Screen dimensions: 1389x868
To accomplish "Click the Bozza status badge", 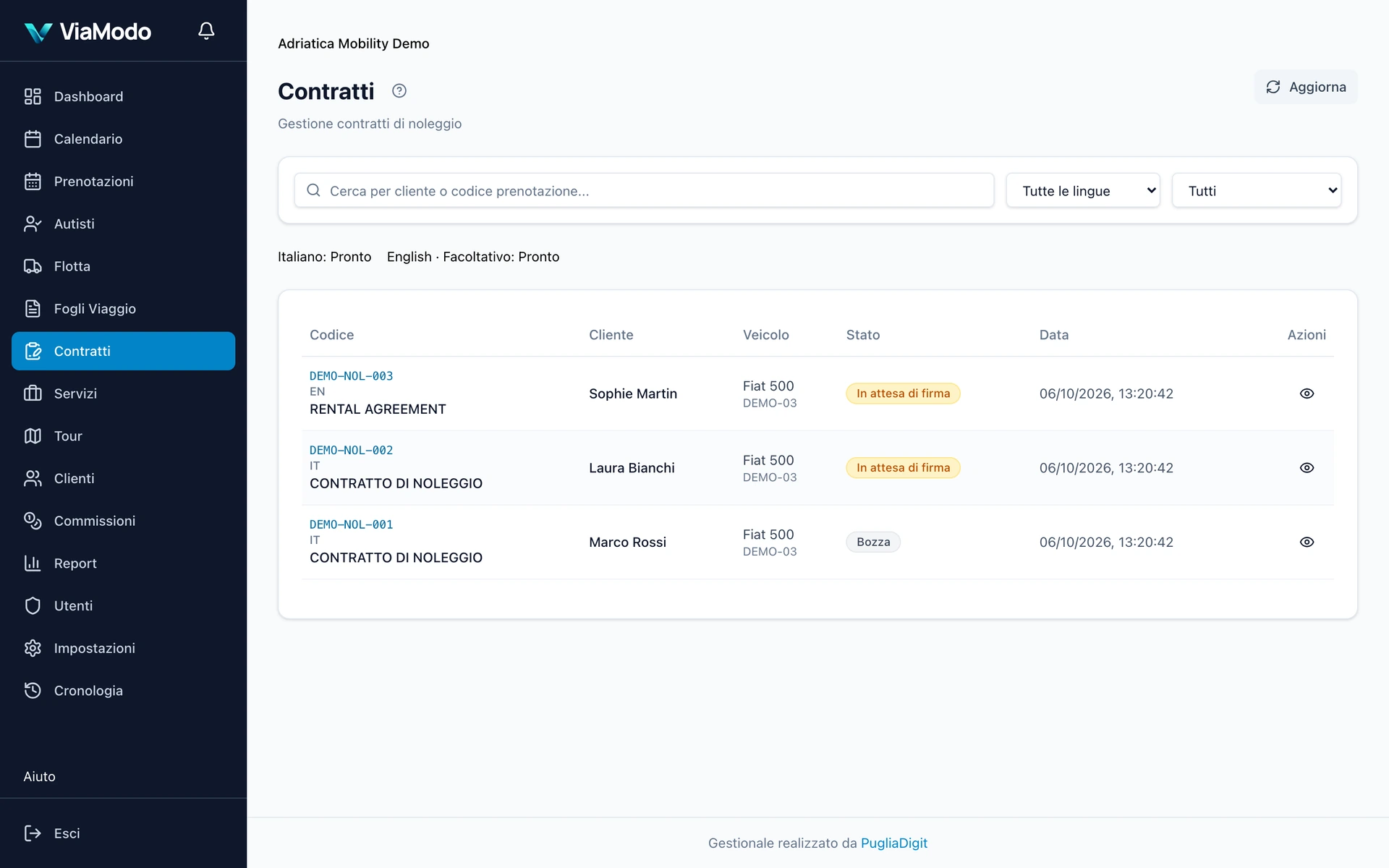I will tap(873, 542).
